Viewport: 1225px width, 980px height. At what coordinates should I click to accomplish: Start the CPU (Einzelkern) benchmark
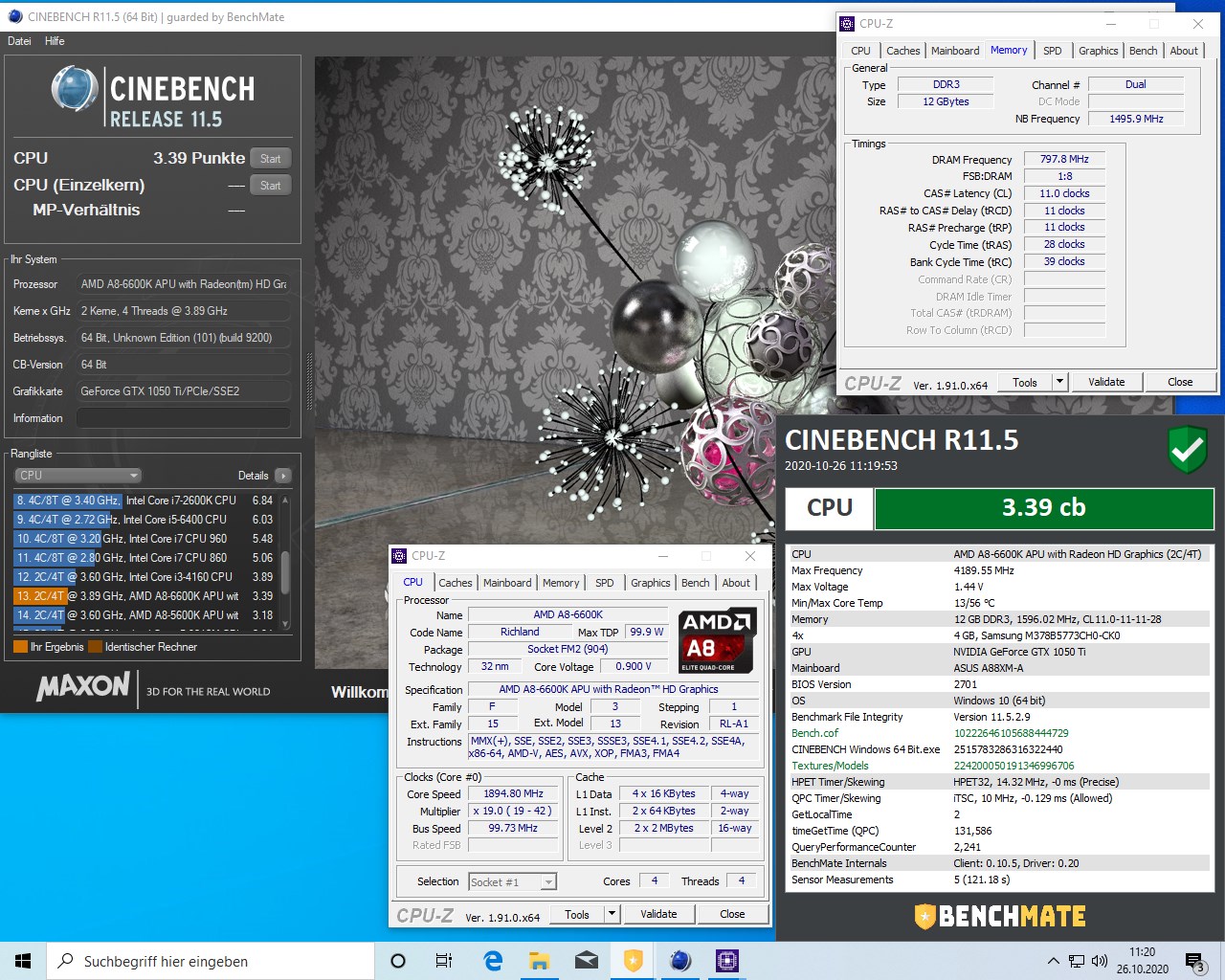click(x=271, y=186)
